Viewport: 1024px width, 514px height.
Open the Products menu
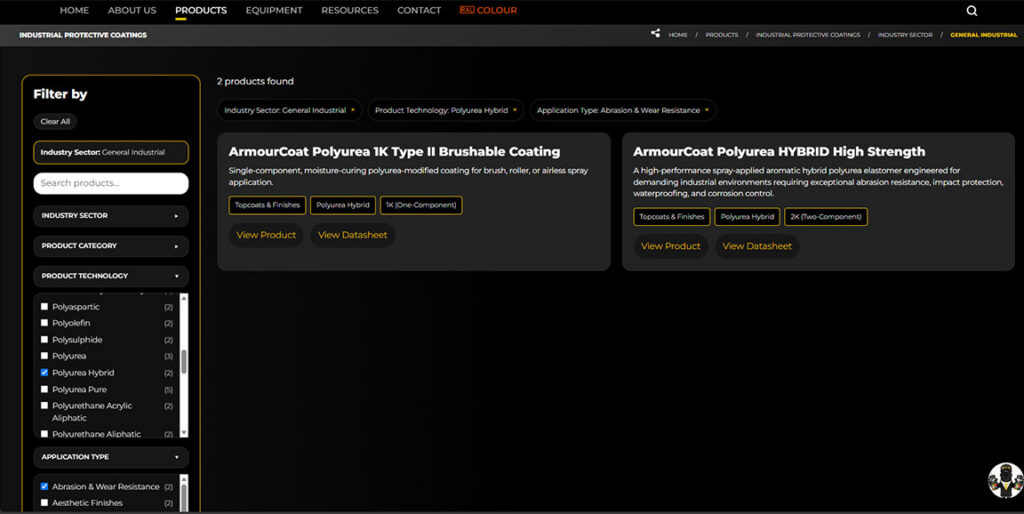(201, 10)
